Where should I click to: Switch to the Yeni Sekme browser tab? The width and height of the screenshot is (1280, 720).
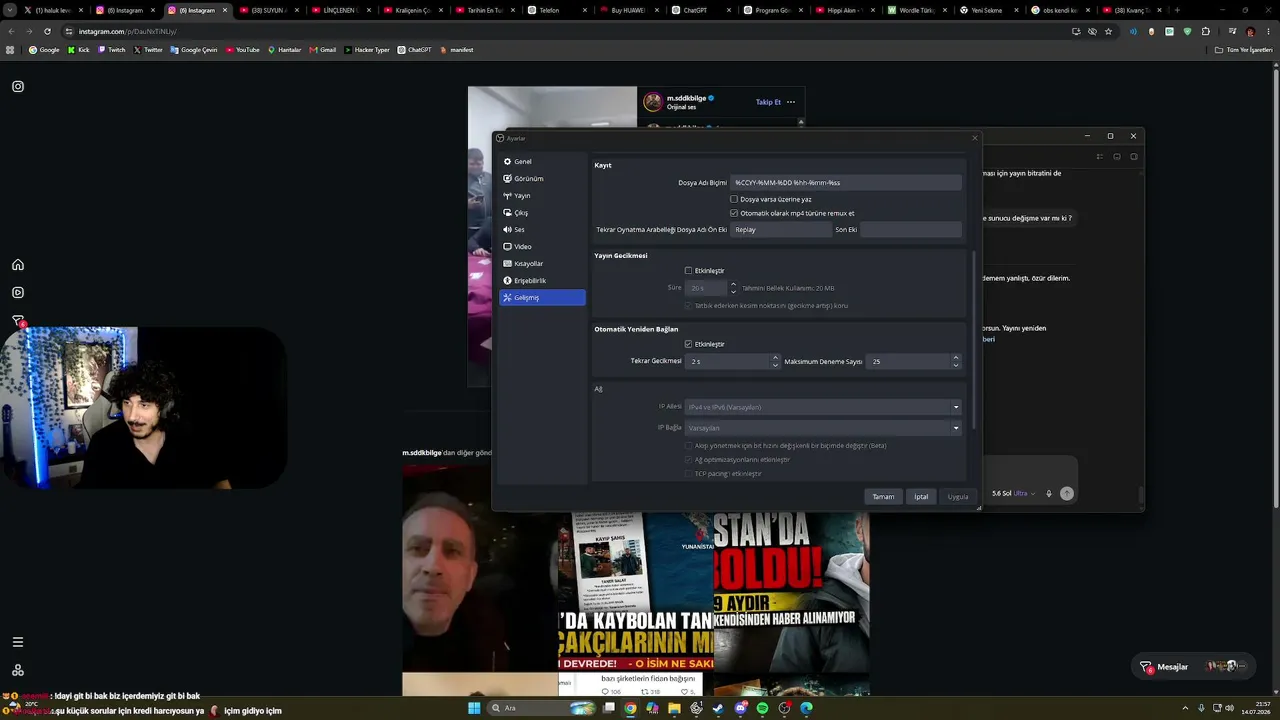[987, 10]
